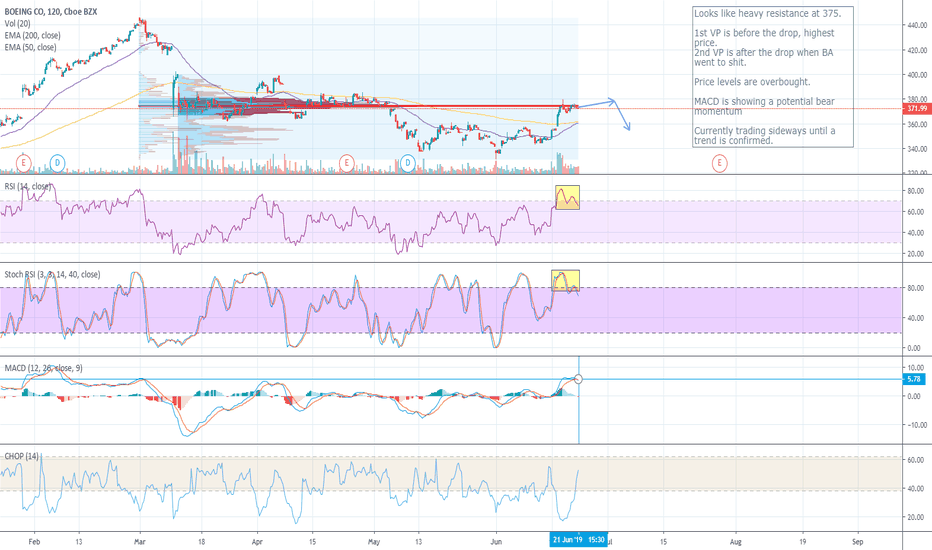Click the Mar label on the time axis
Image resolution: width=932 pixels, height=550 pixels.
pos(140,542)
